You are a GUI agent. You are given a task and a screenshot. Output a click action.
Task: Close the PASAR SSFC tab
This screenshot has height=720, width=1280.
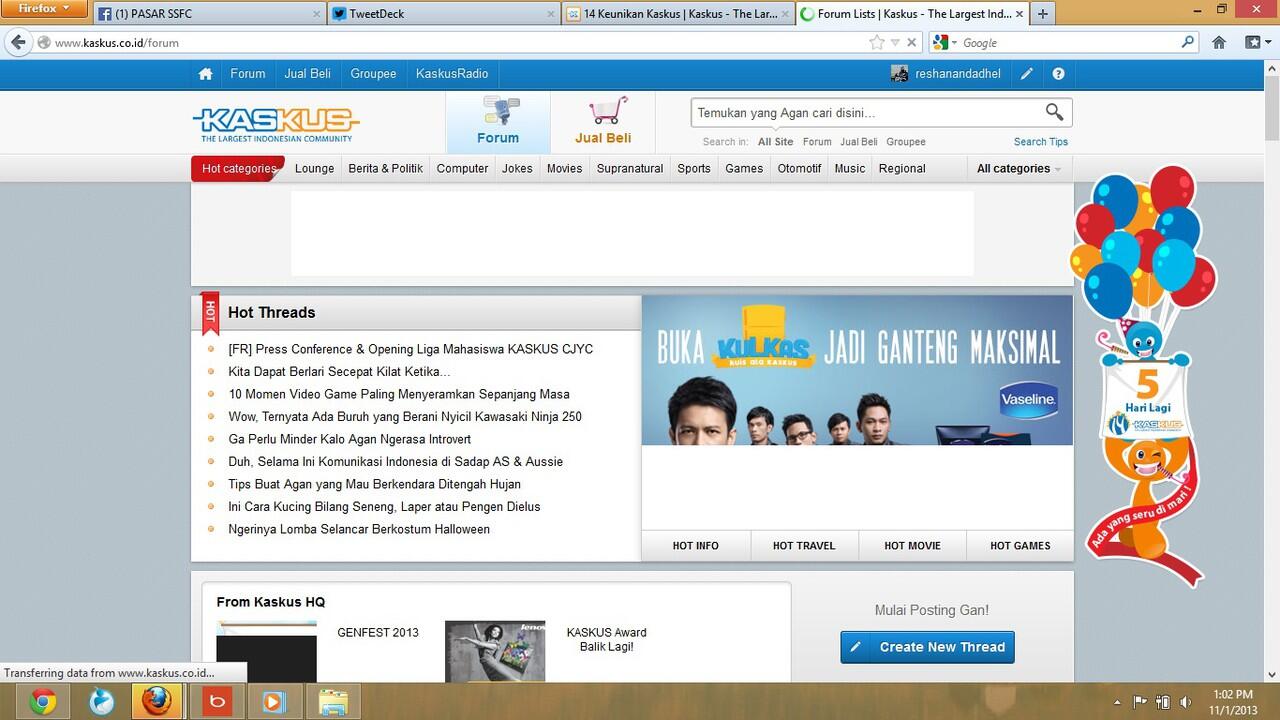[x=317, y=14]
